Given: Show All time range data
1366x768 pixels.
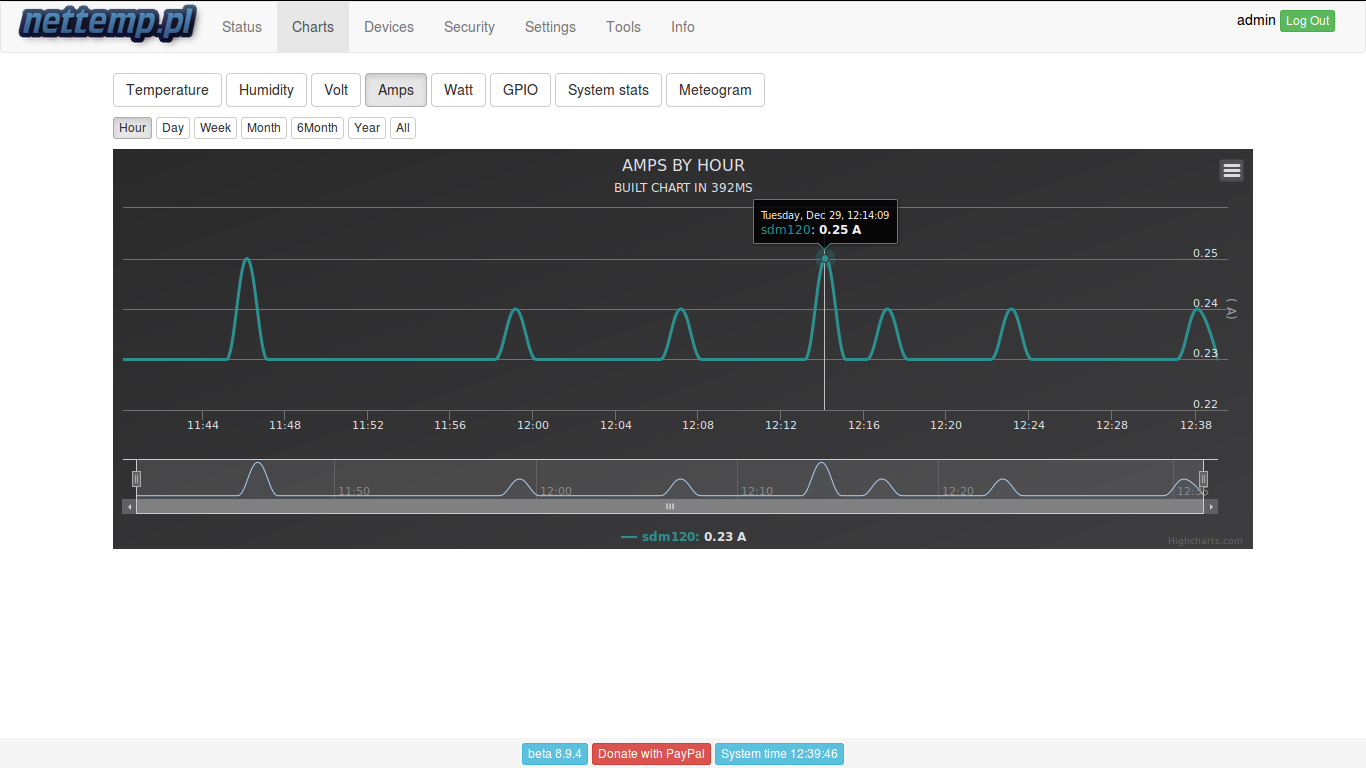Looking at the screenshot, I should pos(402,128).
